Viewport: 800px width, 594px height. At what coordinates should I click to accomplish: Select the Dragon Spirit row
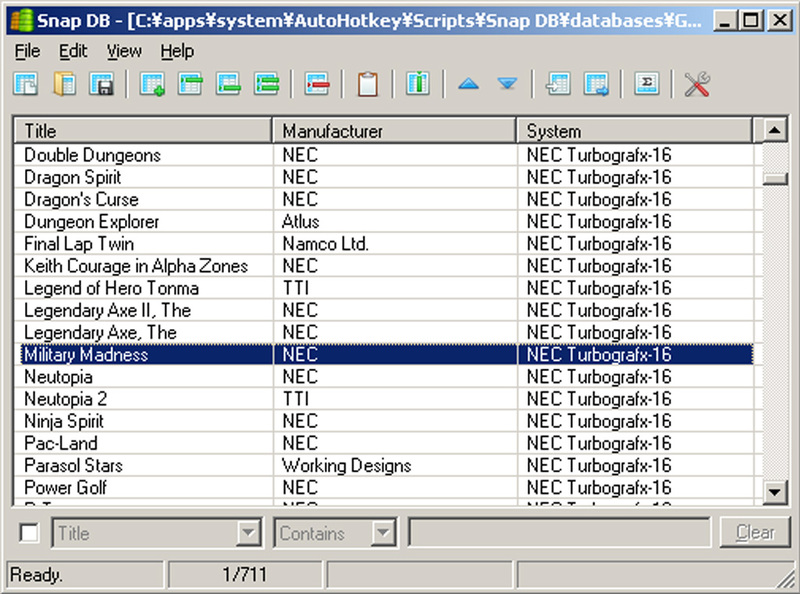point(384,177)
